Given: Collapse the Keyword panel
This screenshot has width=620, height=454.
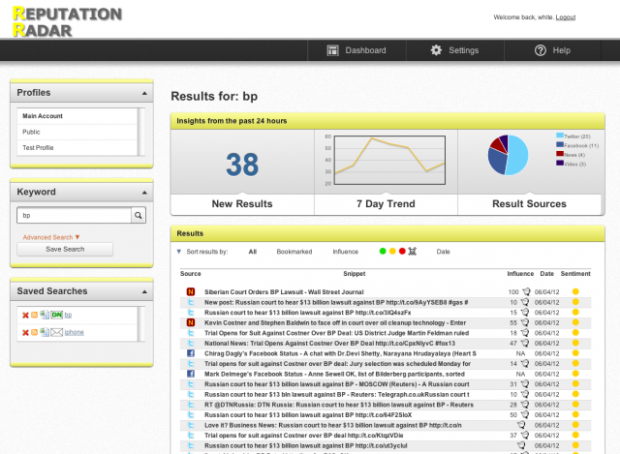Looking at the screenshot, I should 144,193.
